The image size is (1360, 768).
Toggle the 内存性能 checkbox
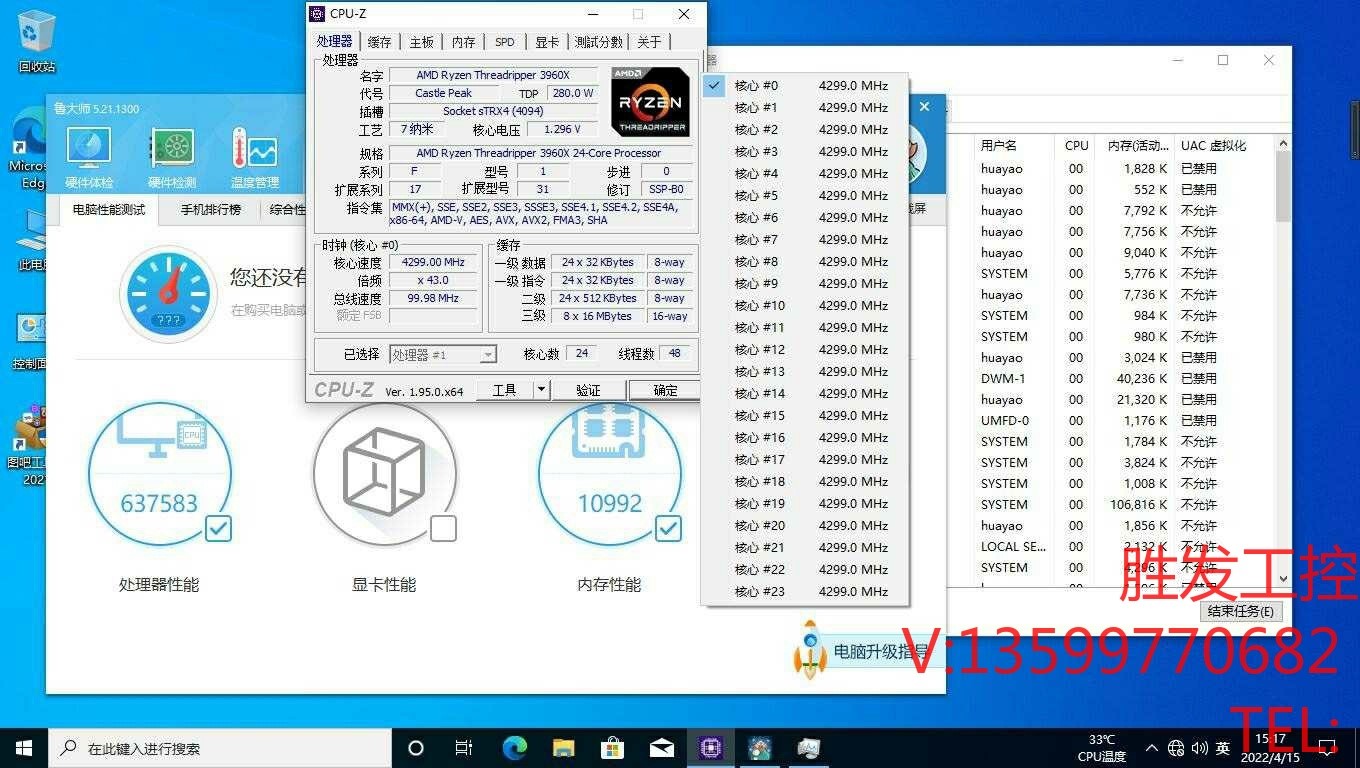click(668, 528)
